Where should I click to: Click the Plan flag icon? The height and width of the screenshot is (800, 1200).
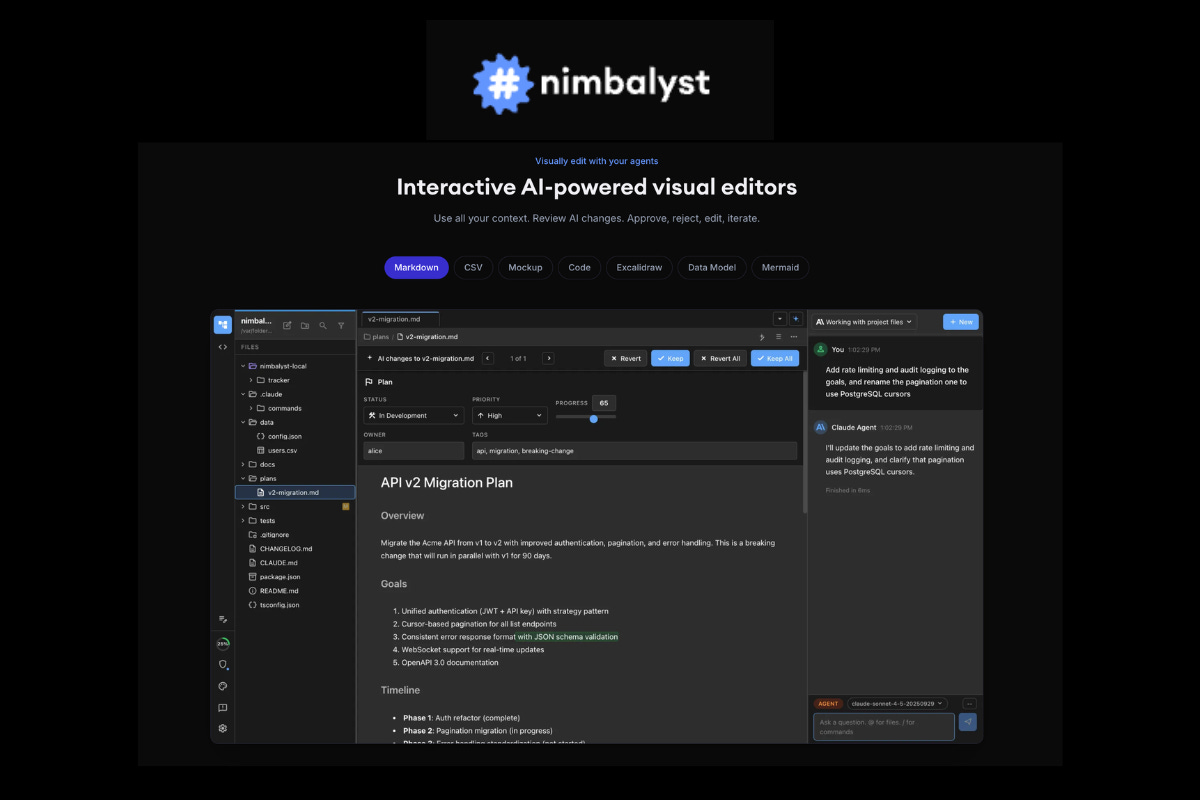[369, 382]
